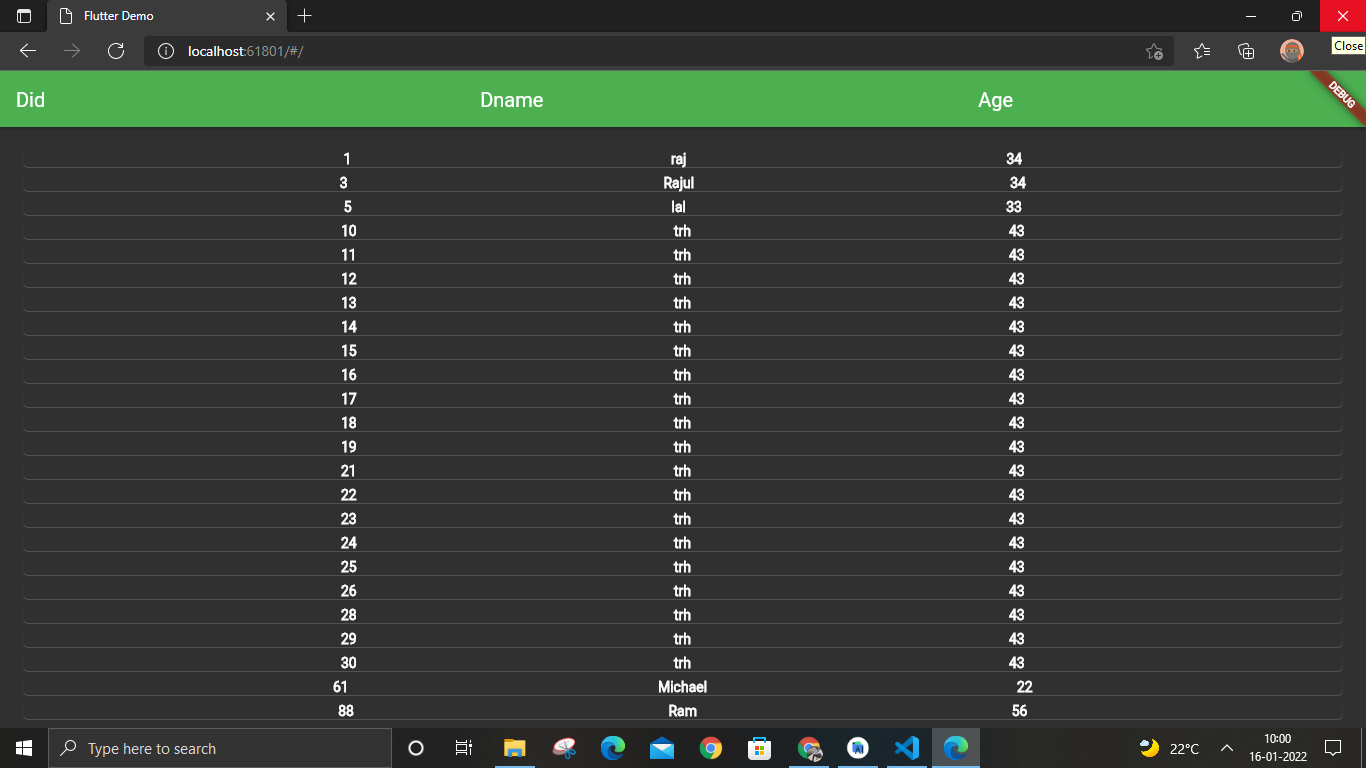Image resolution: width=1366 pixels, height=768 pixels.
Task: Click age 43 in row with Did 28
Action: point(1016,615)
